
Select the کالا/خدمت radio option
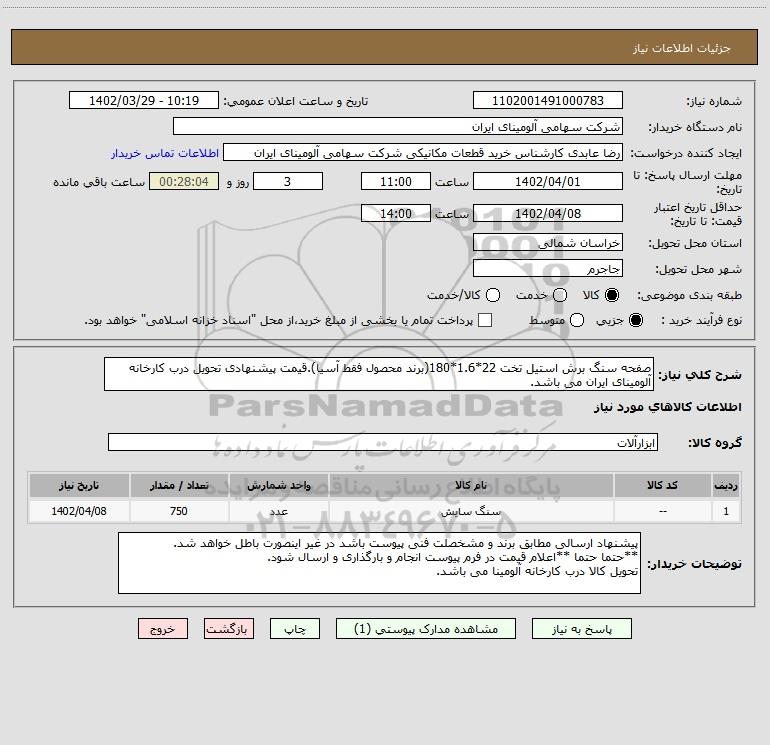point(493,295)
